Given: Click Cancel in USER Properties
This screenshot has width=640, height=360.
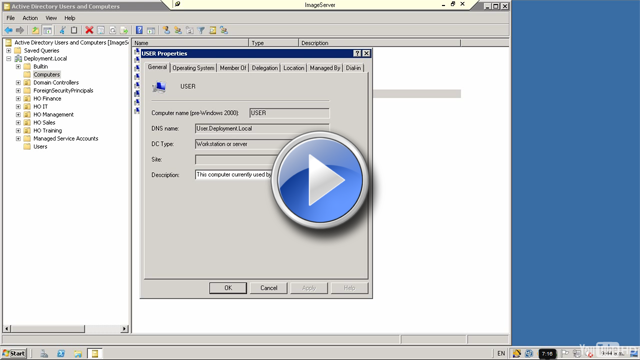Looking at the screenshot, I should tap(269, 288).
